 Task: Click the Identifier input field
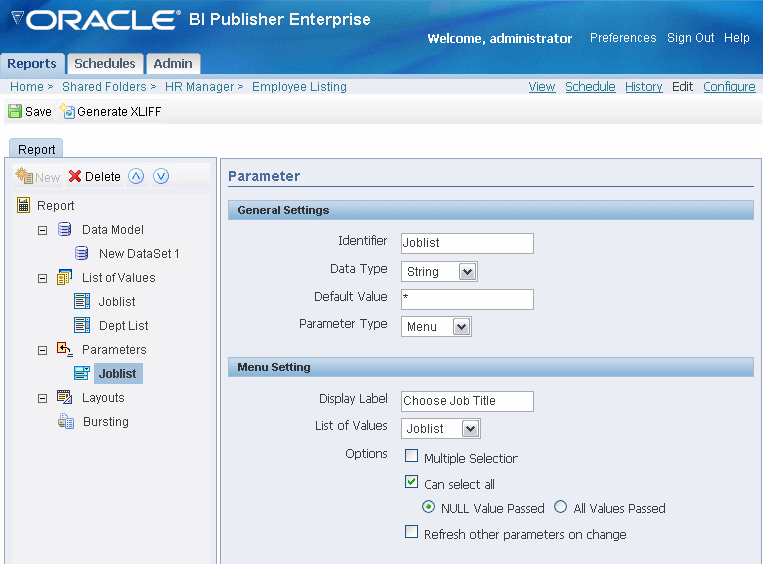pyautogui.click(x=467, y=243)
